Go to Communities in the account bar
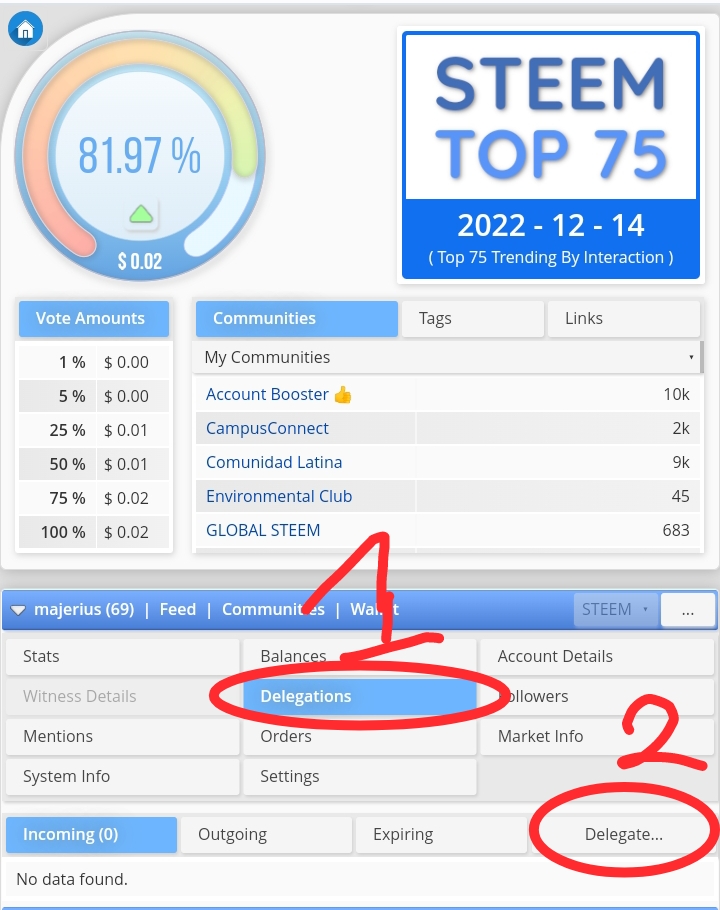The width and height of the screenshot is (720, 910). 273,609
